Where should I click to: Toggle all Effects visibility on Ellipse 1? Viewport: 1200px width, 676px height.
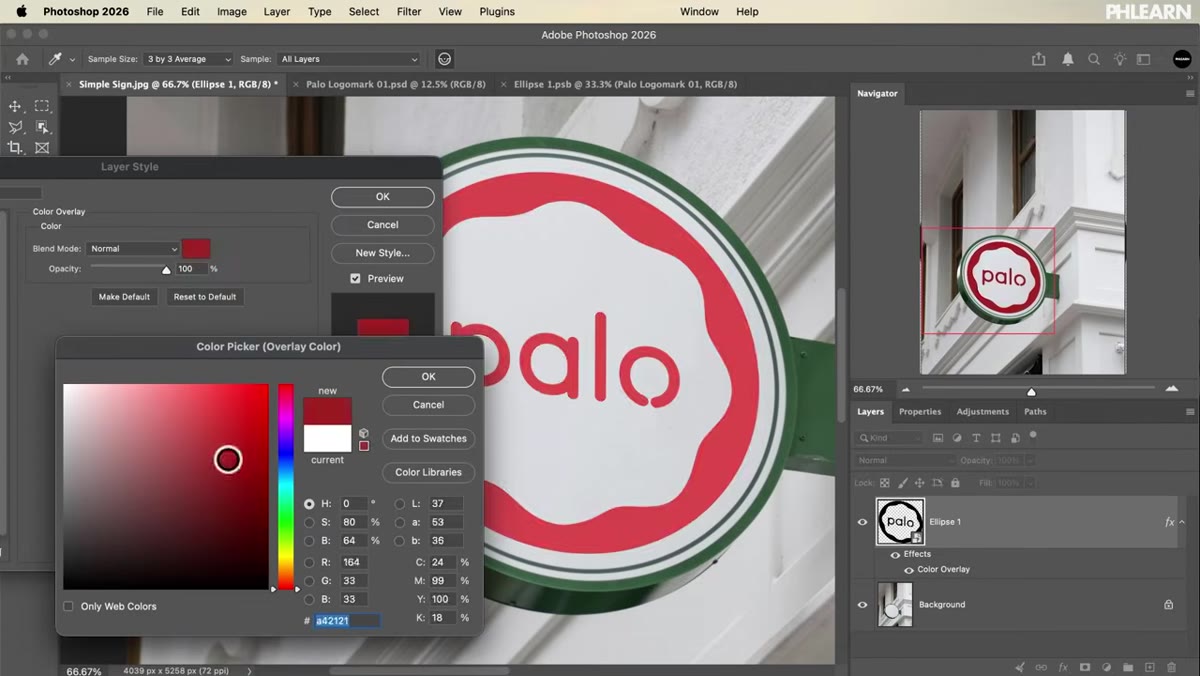pyautogui.click(x=895, y=554)
